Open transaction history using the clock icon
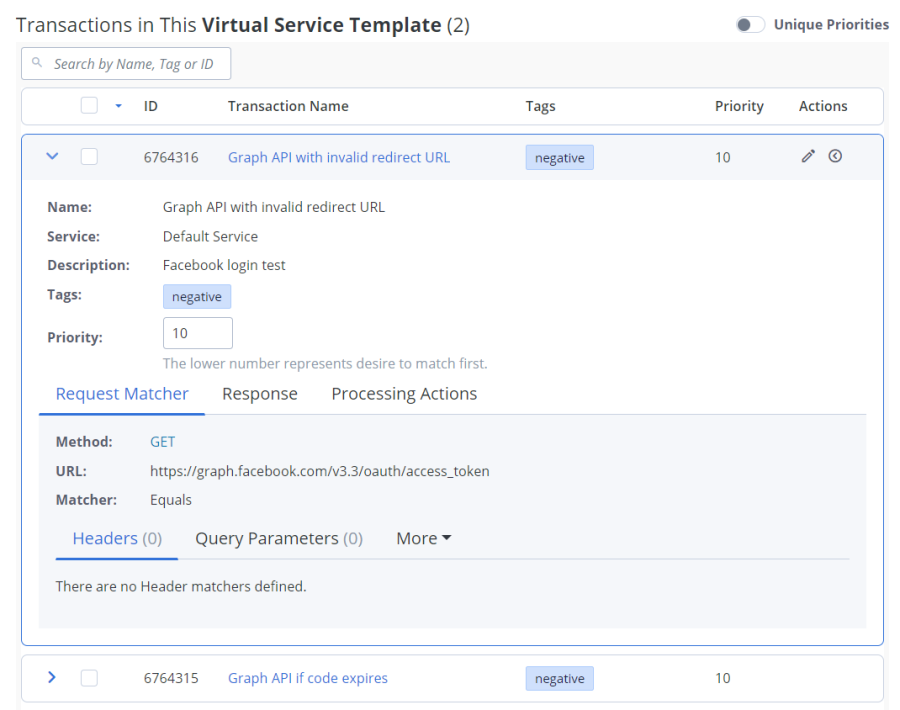The height and width of the screenshot is (710, 900). (835, 156)
